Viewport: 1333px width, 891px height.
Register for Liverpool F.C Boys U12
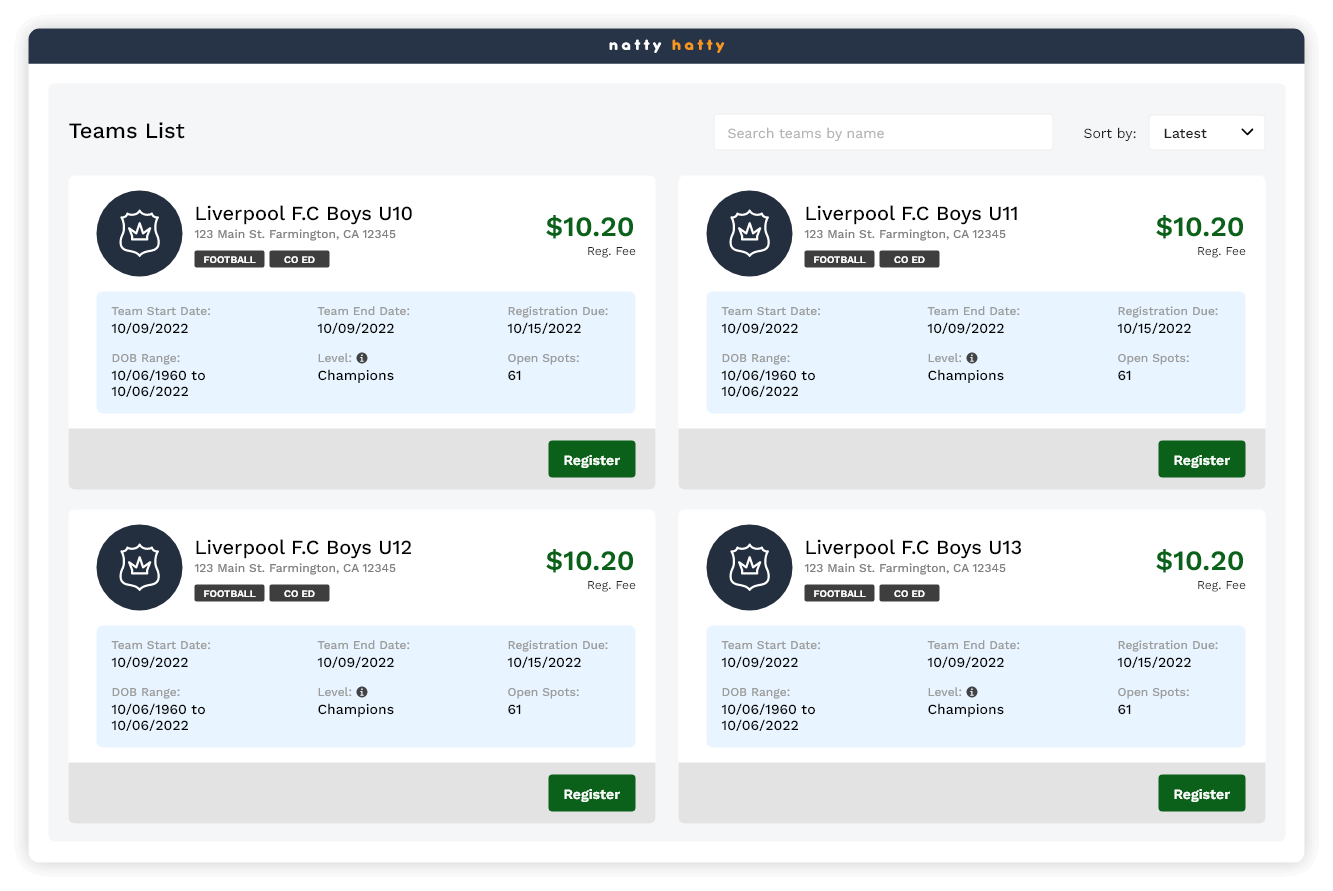pos(591,793)
